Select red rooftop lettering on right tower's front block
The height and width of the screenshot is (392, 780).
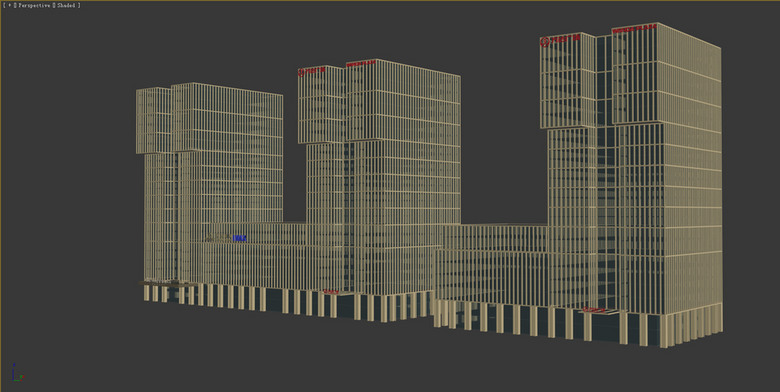pos(634,28)
